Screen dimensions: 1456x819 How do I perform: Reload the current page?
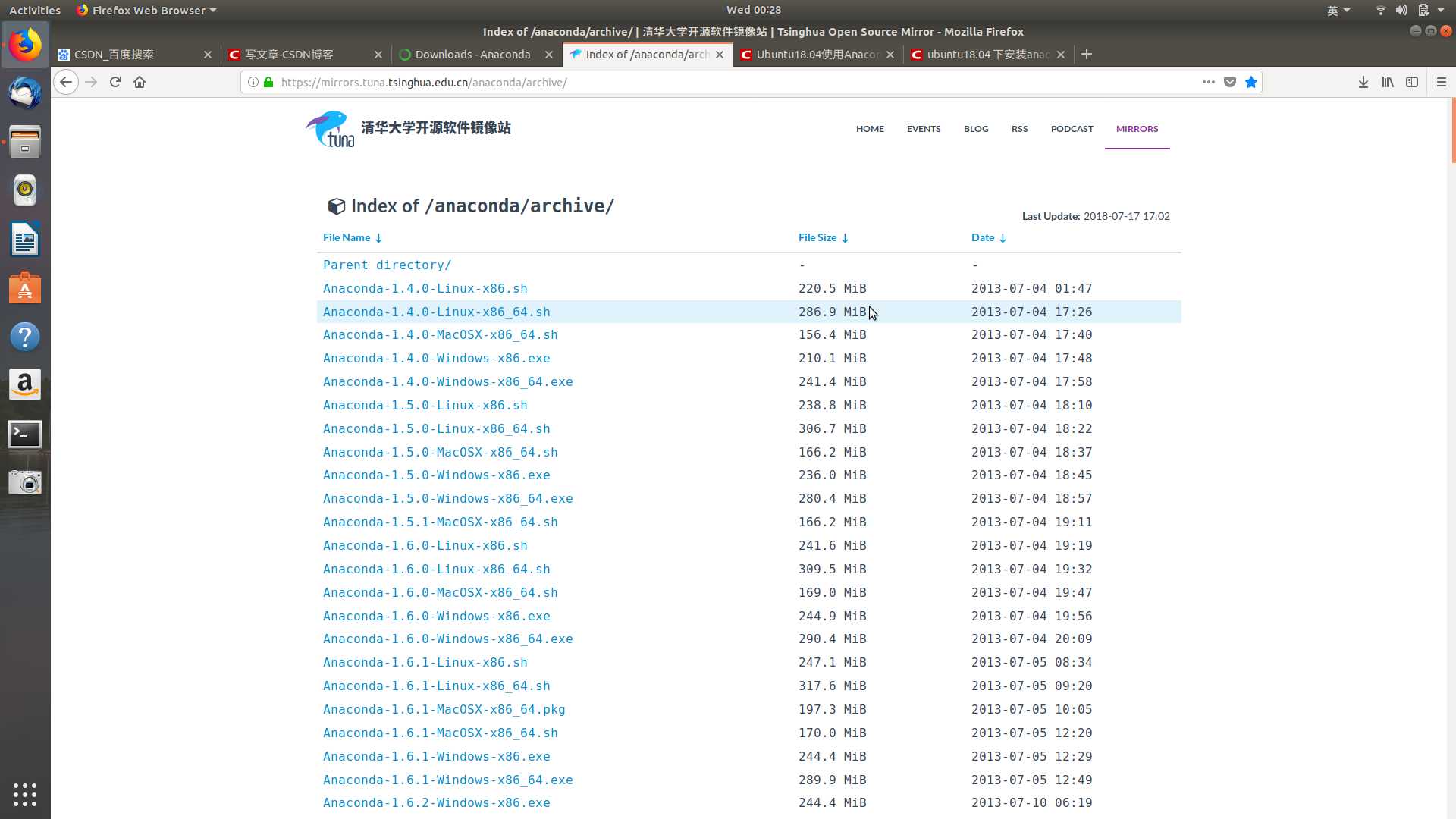click(x=115, y=82)
